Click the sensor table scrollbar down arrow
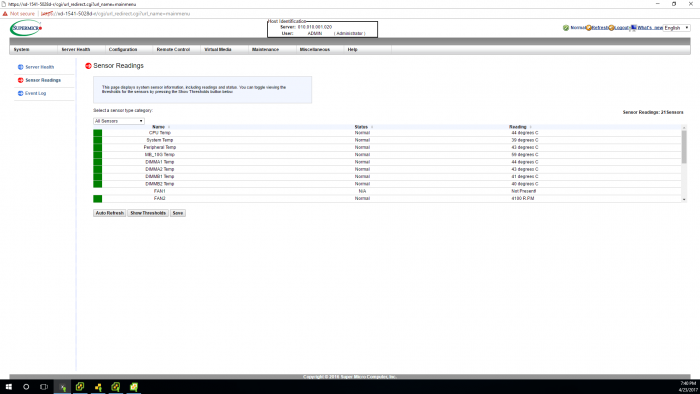700x394 pixels. 684,199
